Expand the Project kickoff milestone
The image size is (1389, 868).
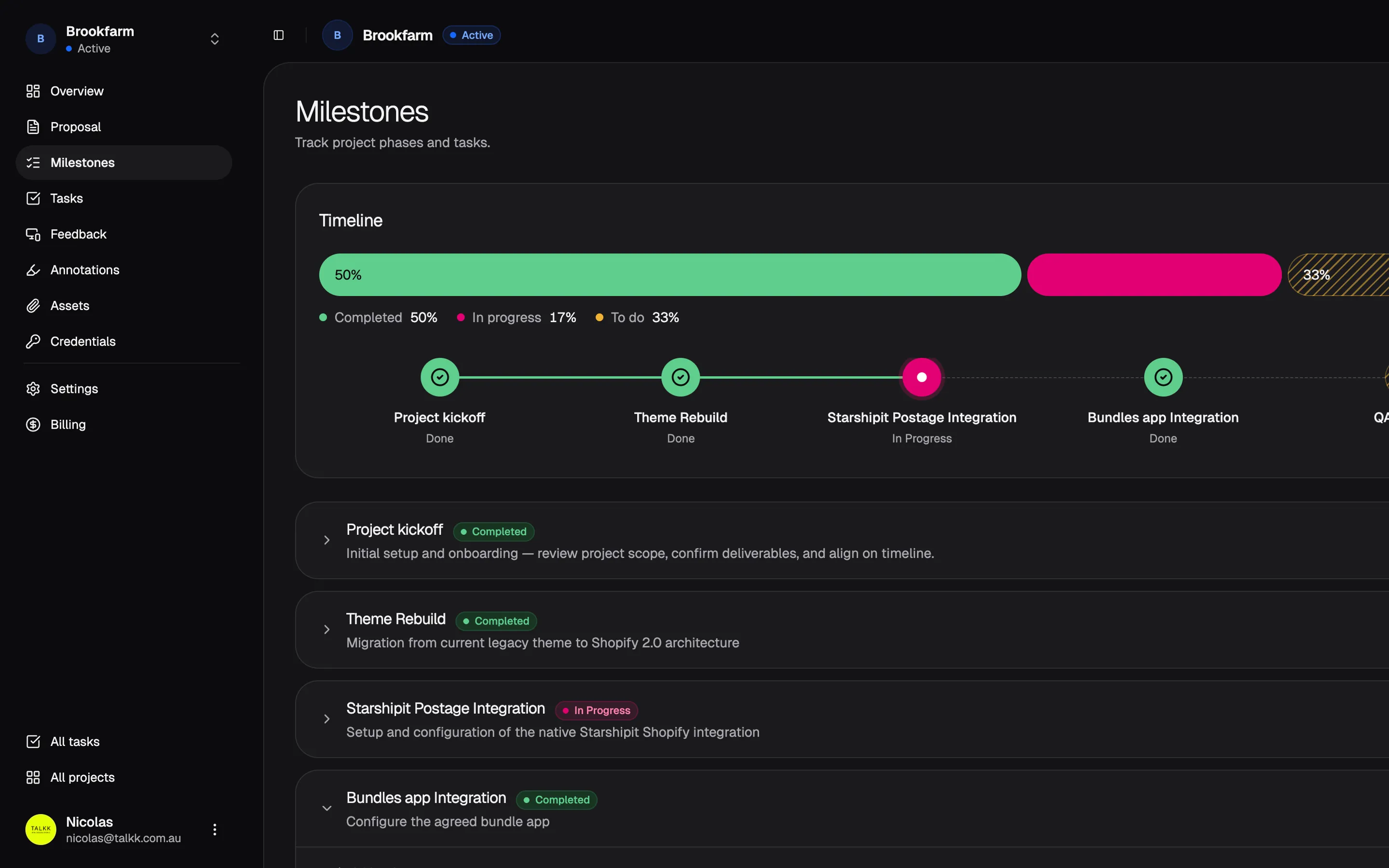[x=327, y=540]
